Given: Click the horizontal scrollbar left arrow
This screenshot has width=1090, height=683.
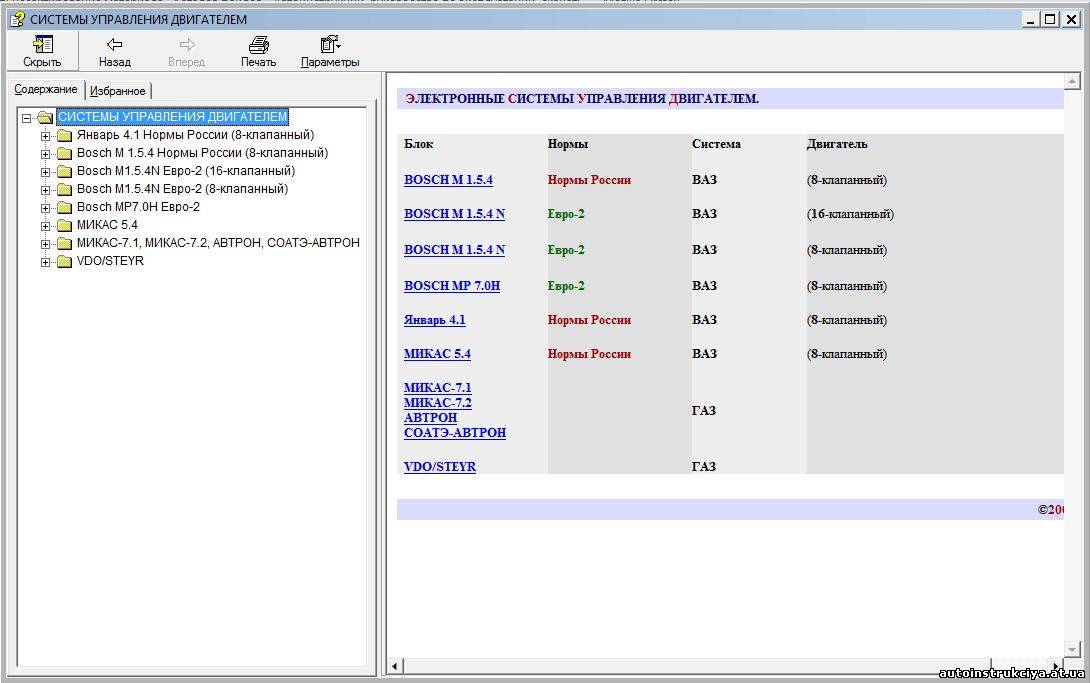Looking at the screenshot, I should click(395, 666).
